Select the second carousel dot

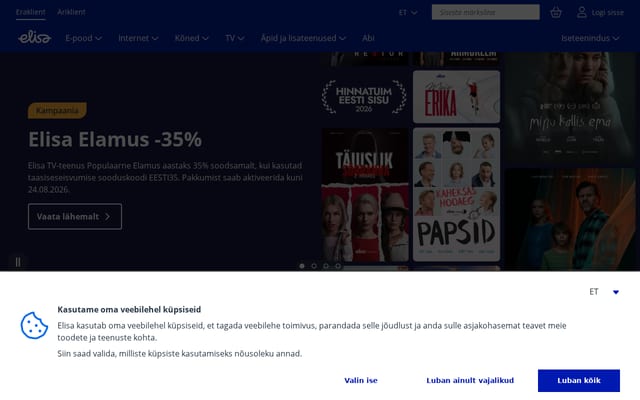tap(314, 266)
